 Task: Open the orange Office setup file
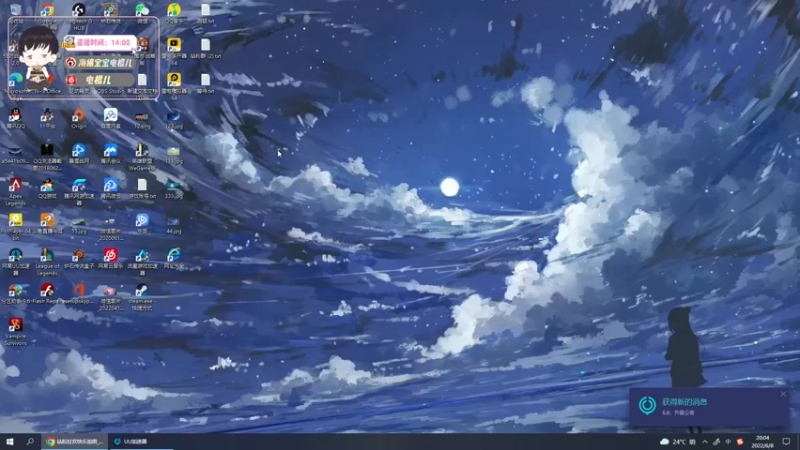[x=79, y=290]
